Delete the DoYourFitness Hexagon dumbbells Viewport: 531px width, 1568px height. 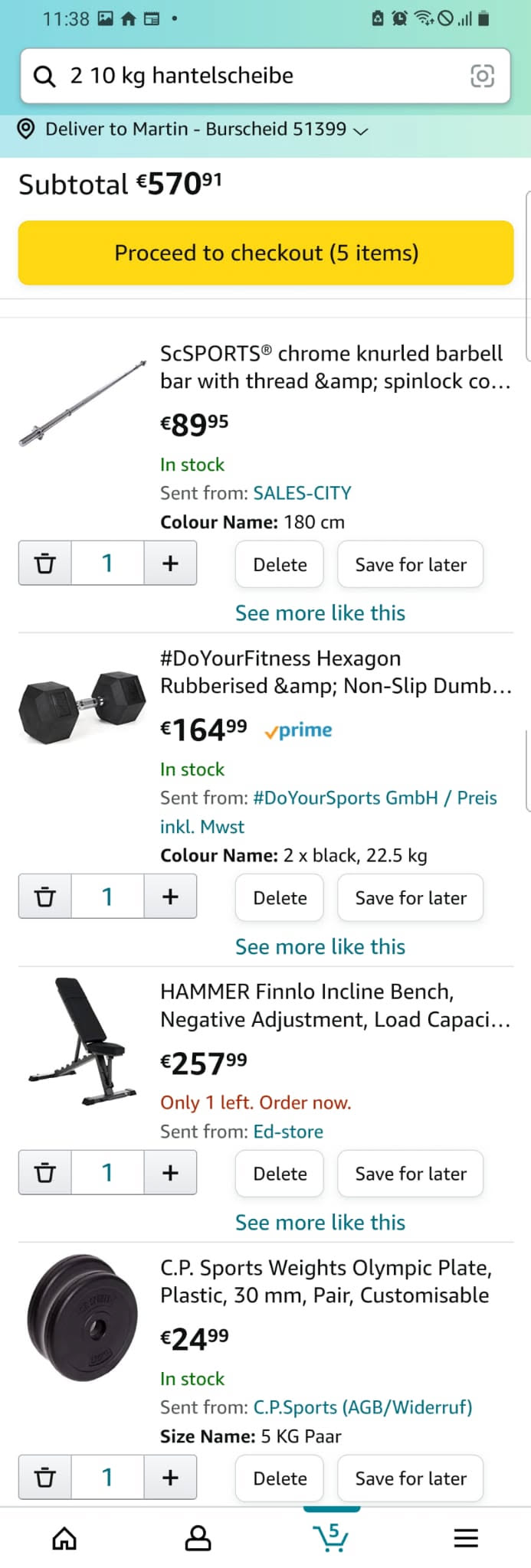(280, 897)
